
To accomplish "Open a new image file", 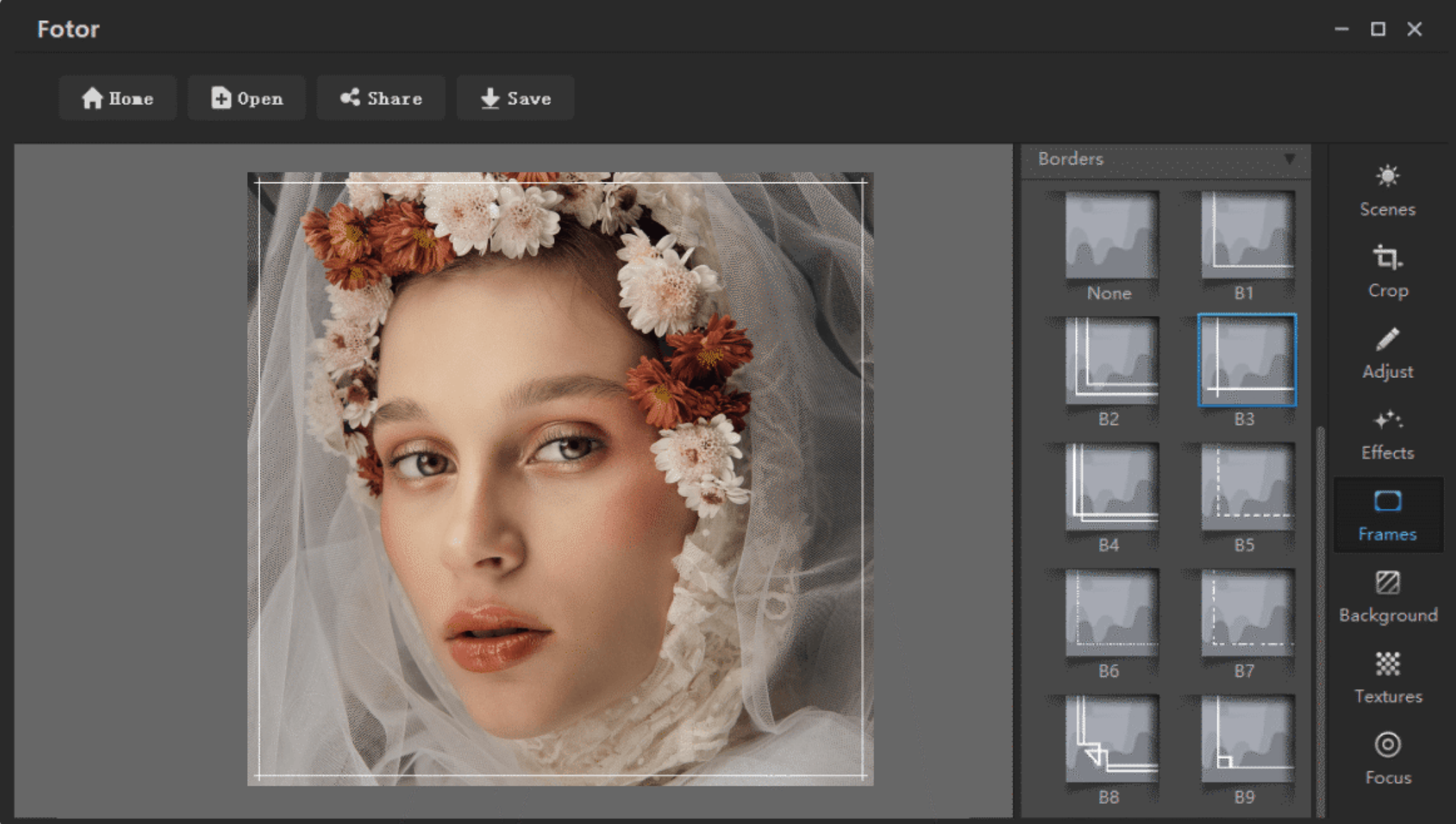I will [x=246, y=97].
